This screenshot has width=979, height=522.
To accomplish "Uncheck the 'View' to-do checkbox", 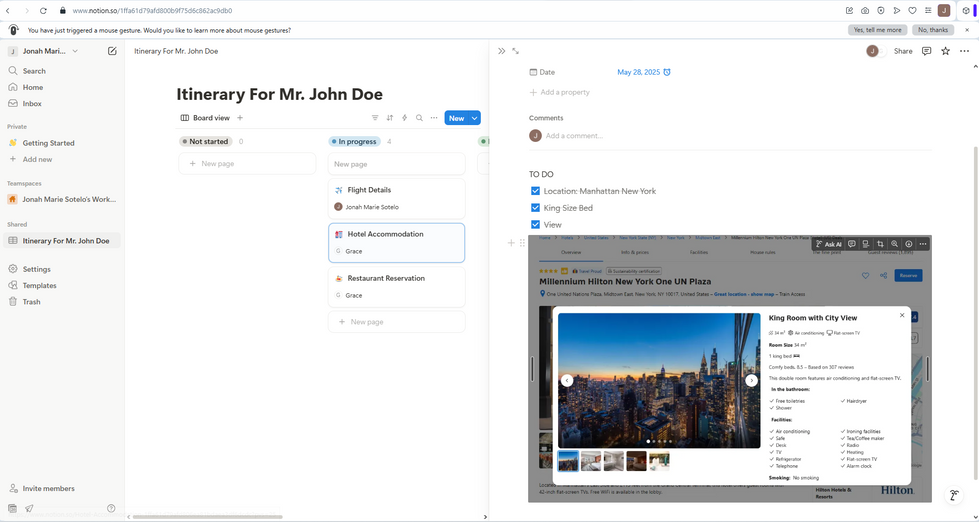I will pos(535,225).
